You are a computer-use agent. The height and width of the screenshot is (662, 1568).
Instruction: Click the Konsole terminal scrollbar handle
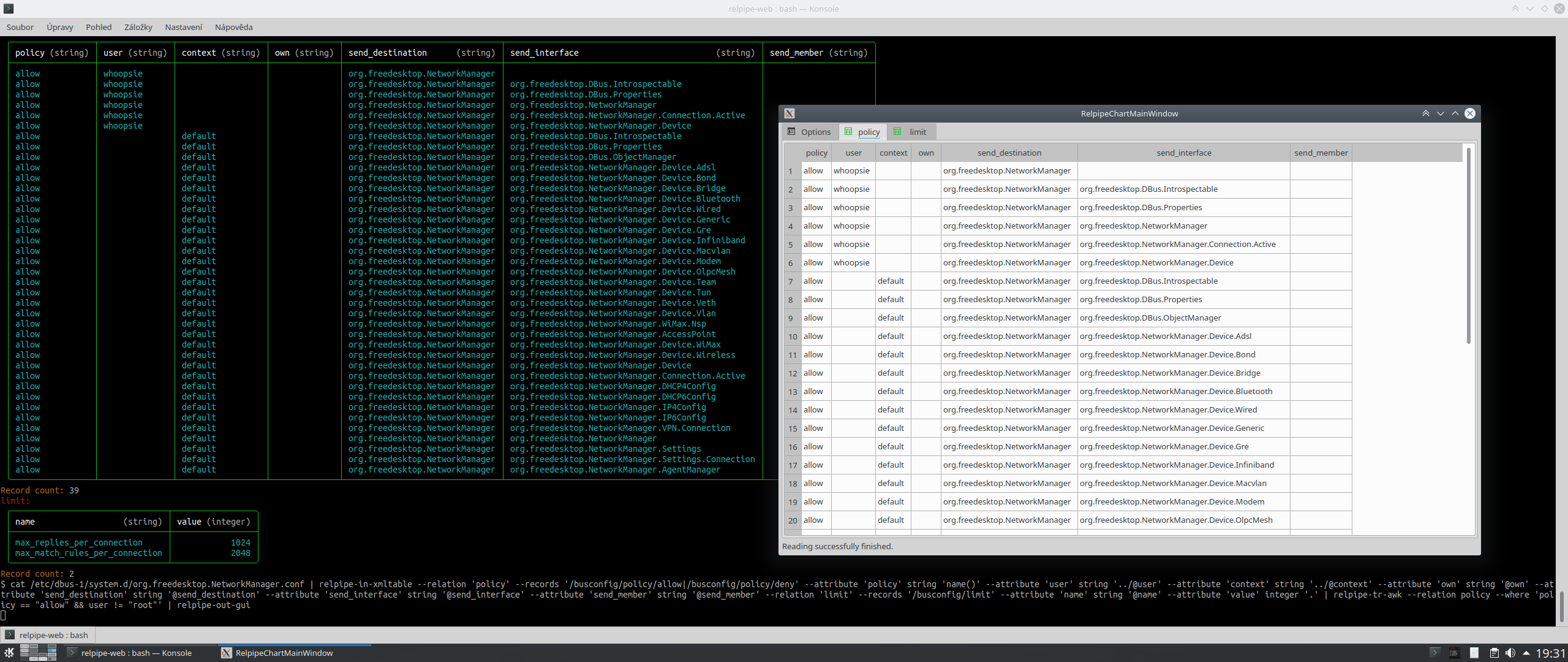(1562, 607)
